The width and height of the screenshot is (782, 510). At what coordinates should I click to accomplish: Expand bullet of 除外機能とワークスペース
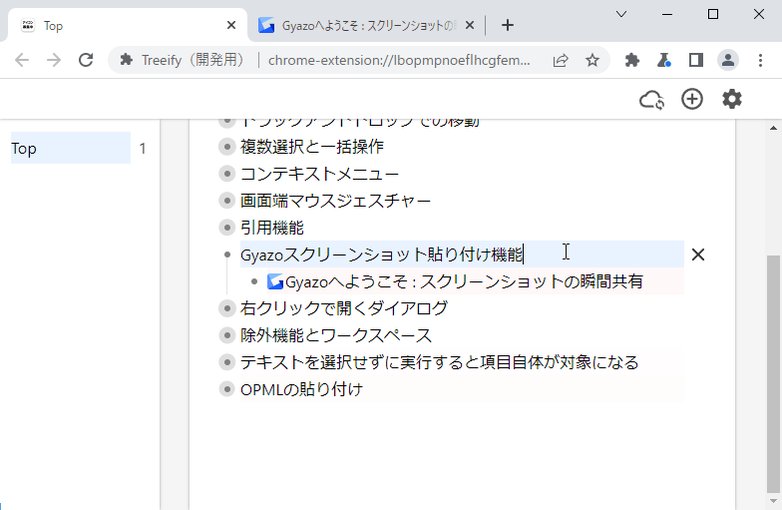(227, 335)
